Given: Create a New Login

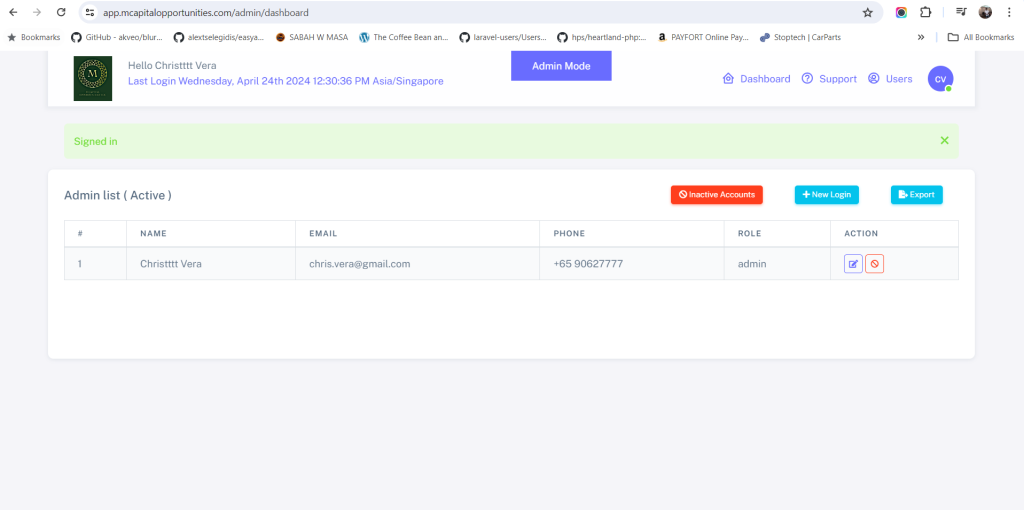Looking at the screenshot, I should point(826,195).
